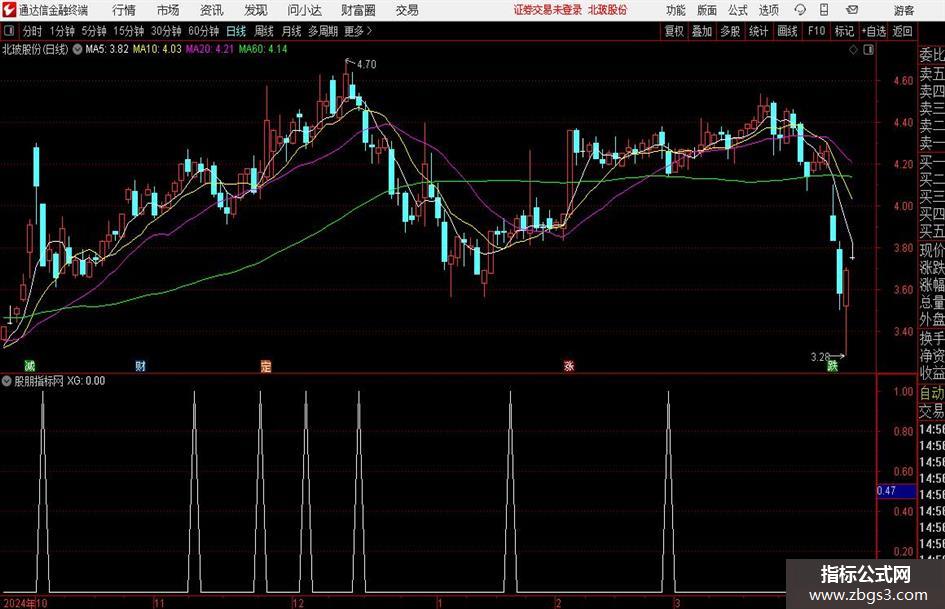This screenshot has height=609, width=945.
Task: Open the 市场 menu
Action: pyautogui.click(x=168, y=10)
